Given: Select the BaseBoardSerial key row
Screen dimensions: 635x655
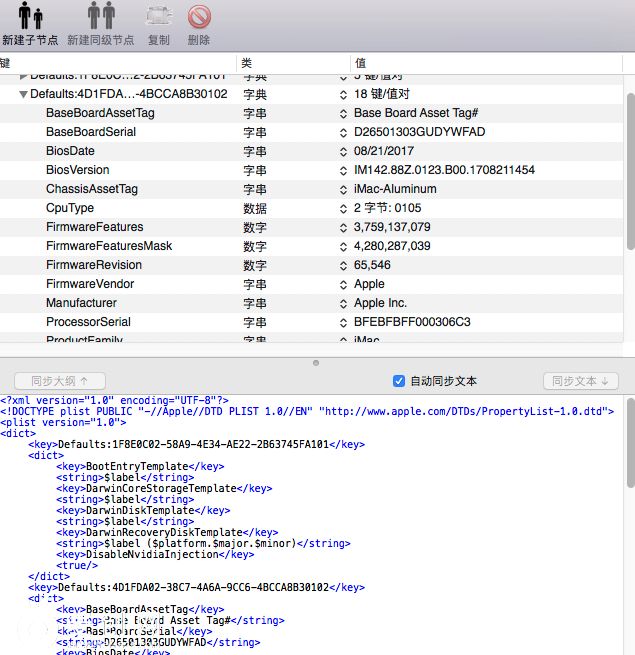Looking at the screenshot, I should (91, 132).
